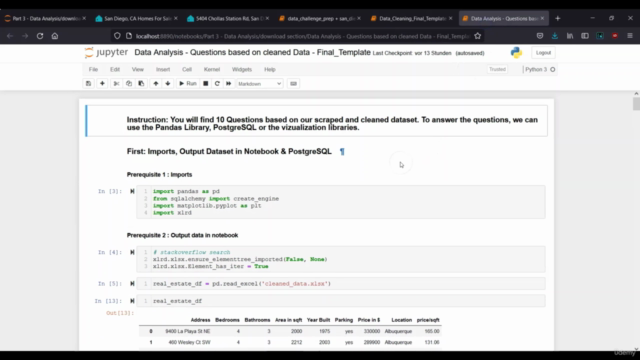Paste cells below using the toolbar icon
Viewport: 640px width, 360px height.
pyautogui.click(x=141, y=84)
